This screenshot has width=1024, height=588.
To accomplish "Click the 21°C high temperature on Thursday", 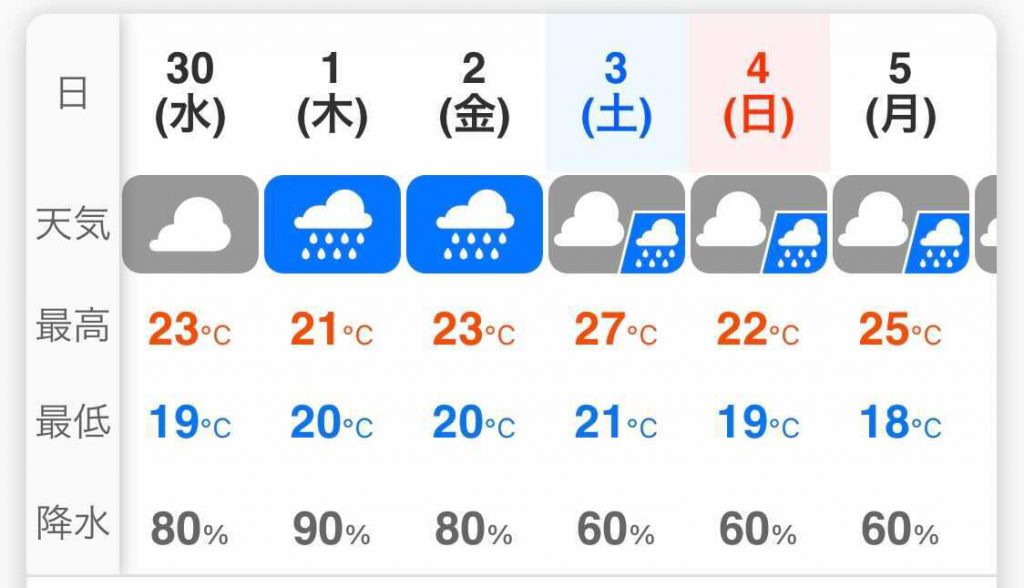I will (x=332, y=329).
